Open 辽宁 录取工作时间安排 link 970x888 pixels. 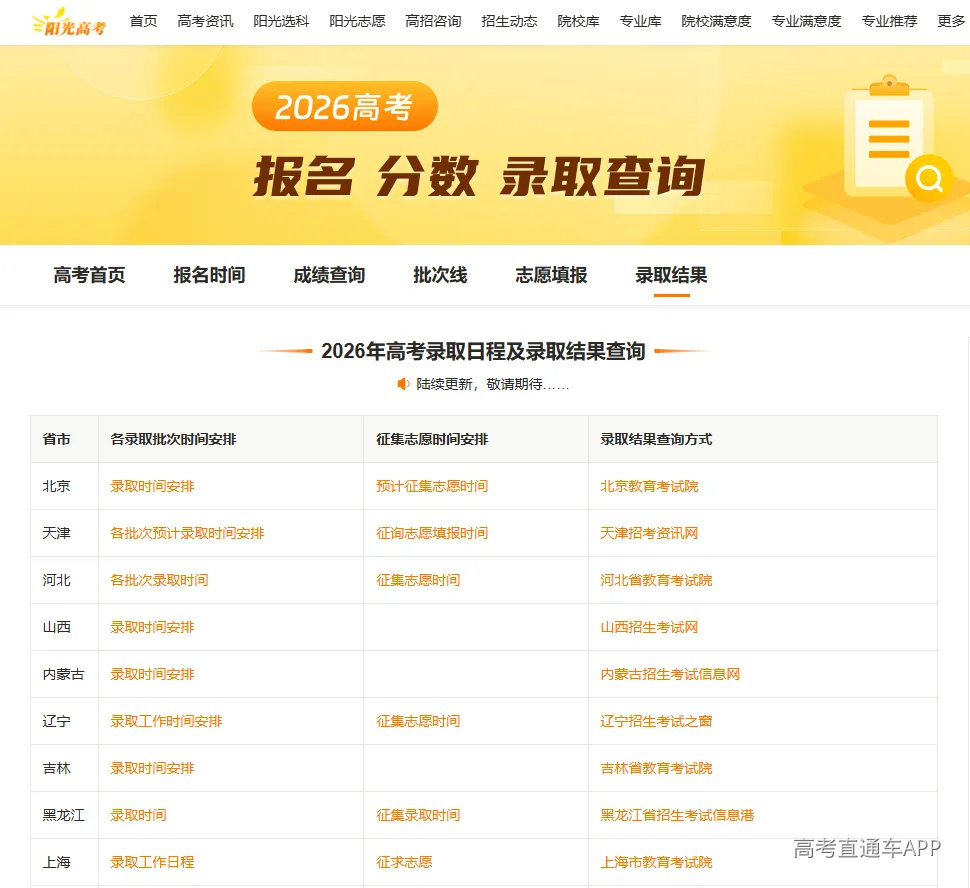pyautogui.click(x=166, y=722)
